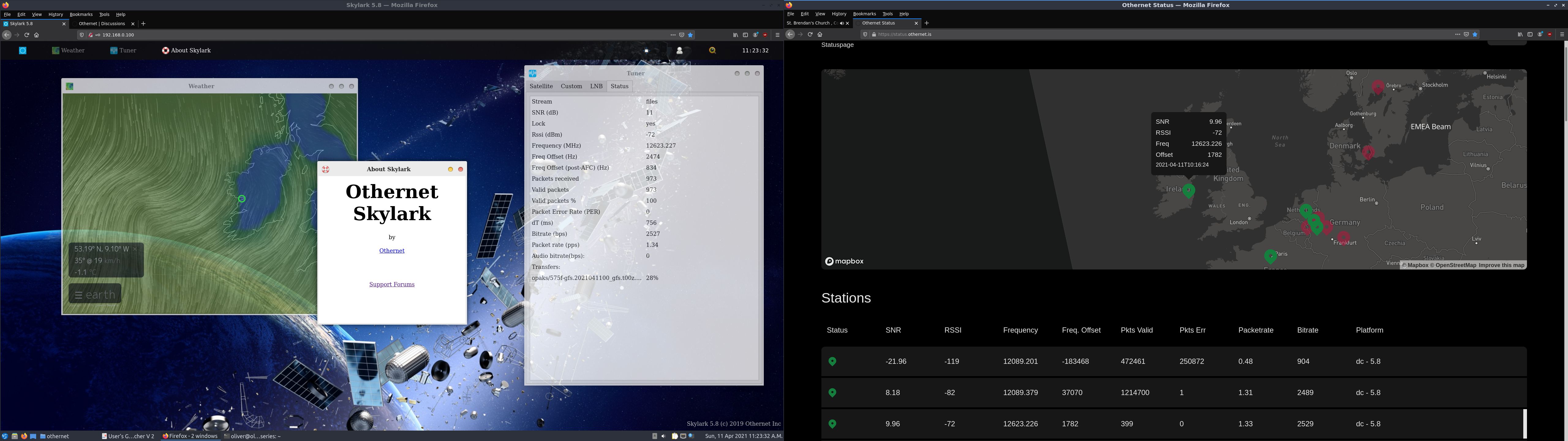Open the Tuner app from Skylark bar
The height and width of the screenshot is (441, 1568).
coord(123,51)
